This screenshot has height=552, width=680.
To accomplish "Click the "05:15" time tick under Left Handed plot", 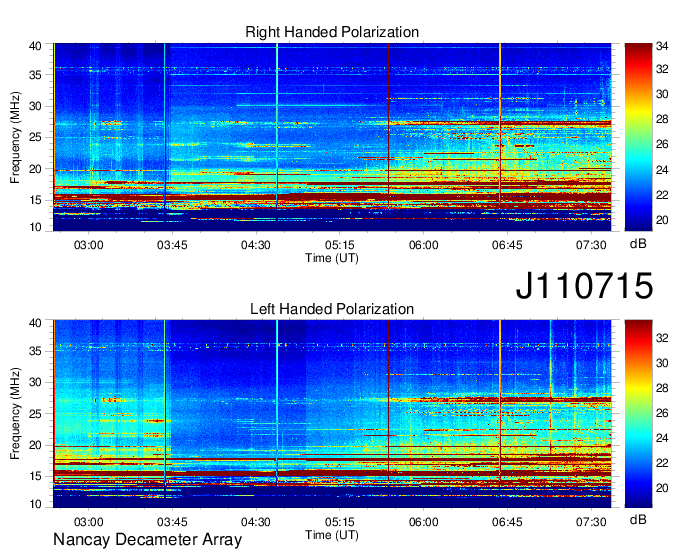I will coord(340,522).
